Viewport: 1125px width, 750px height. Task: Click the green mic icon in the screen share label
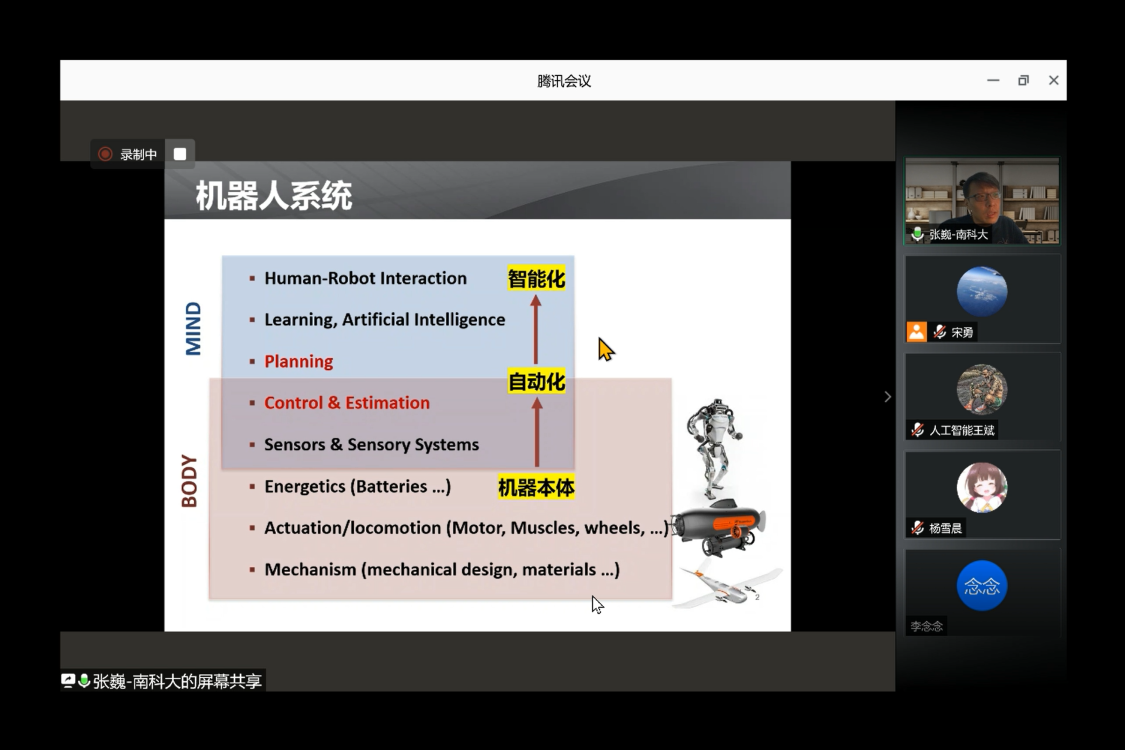pyautogui.click(x=84, y=681)
